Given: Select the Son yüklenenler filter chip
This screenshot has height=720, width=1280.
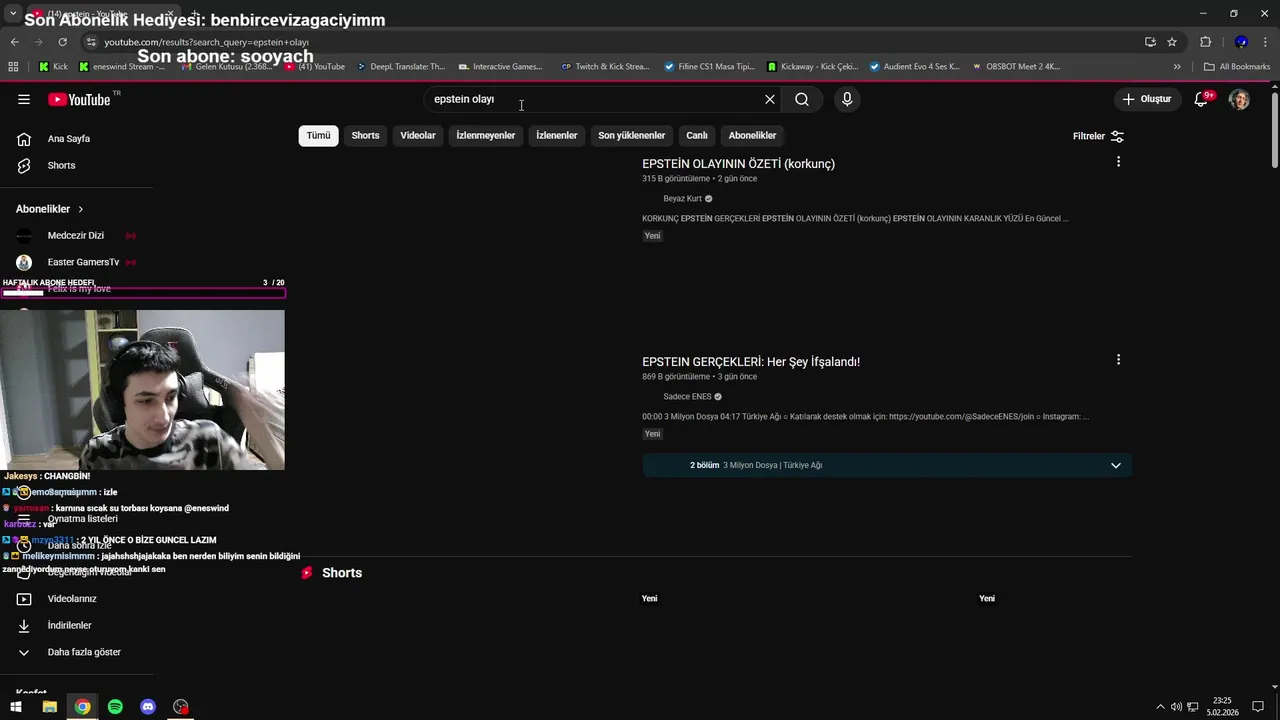Looking at the screenshot, I should tap(631, 135).
